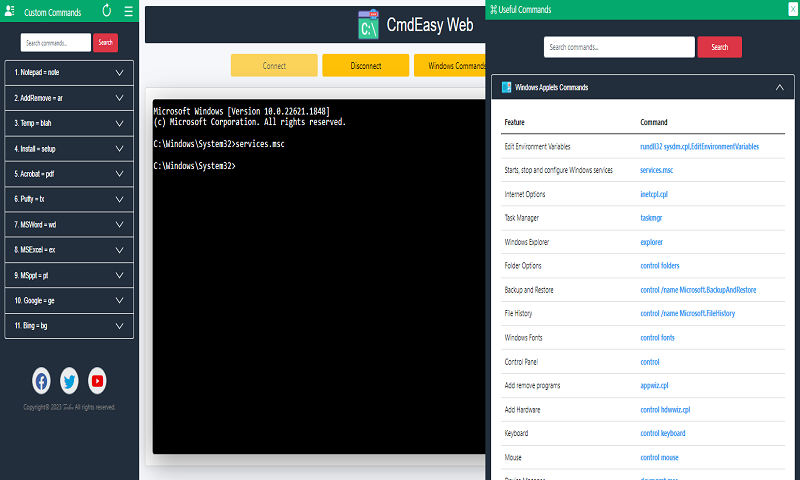The height and width of the screenshot is (480, 800).
Task: Expand the MSWord = wd command
Action: click(x=69, y=224)
